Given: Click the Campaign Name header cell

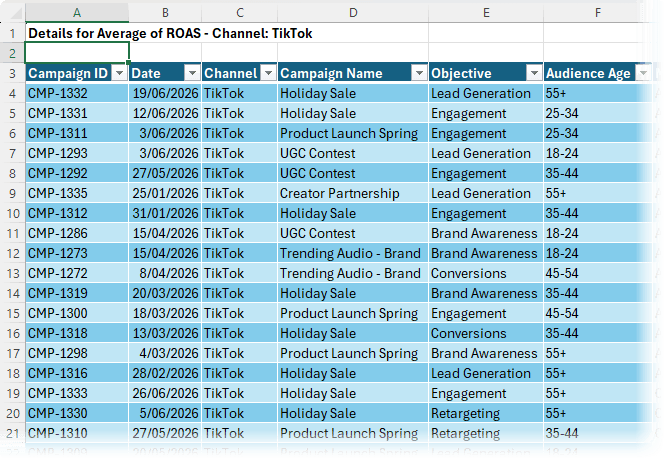Looking at the screenshot, I should point(353,73).
